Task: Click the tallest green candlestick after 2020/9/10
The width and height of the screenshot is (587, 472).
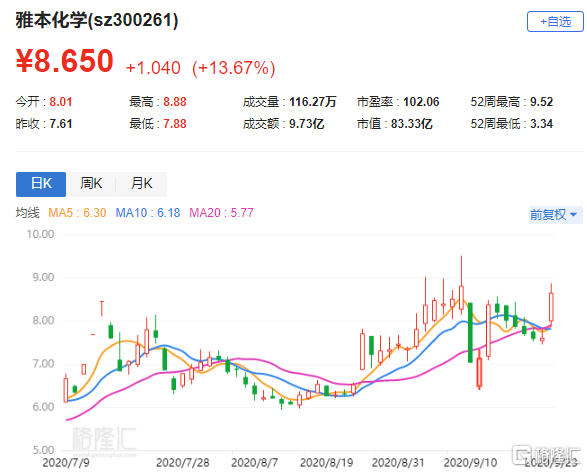Action: coord(470,333)
